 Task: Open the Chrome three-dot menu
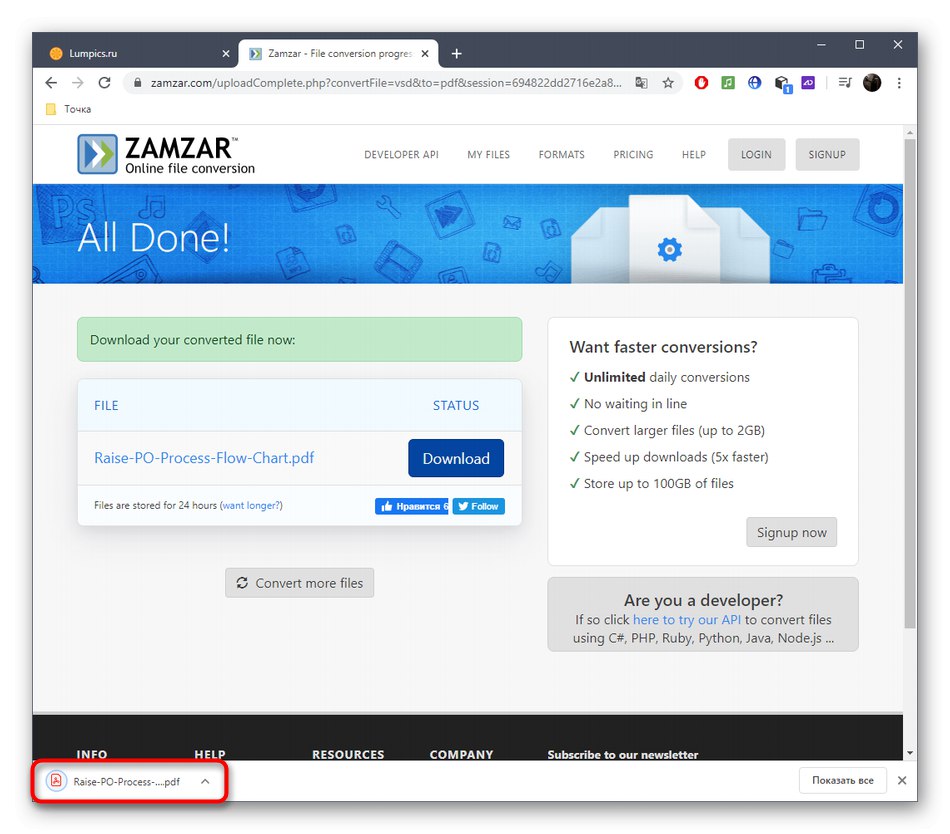tap(899, 83)
